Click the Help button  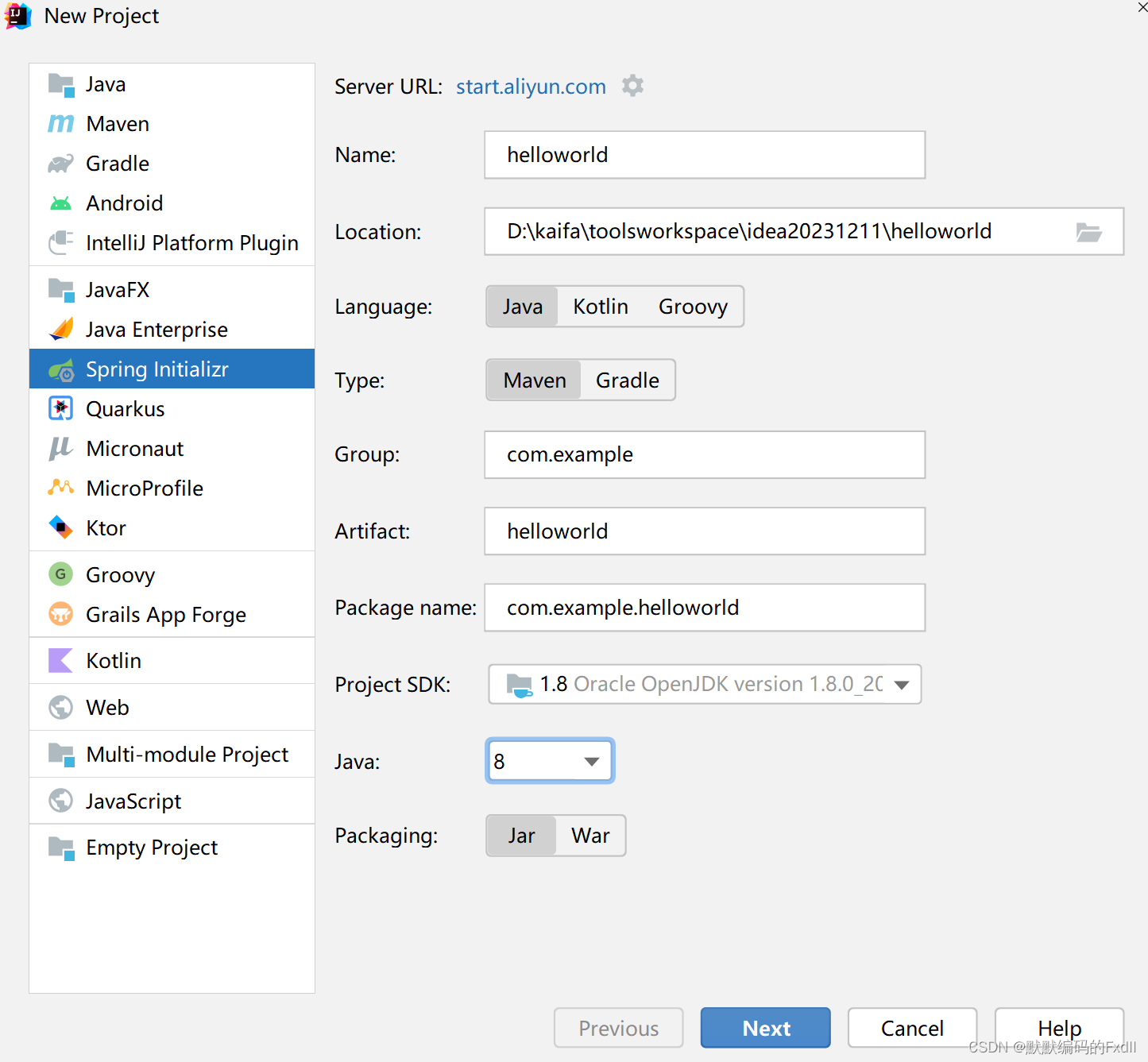pyautogui.click(x=1060, y=1028)
